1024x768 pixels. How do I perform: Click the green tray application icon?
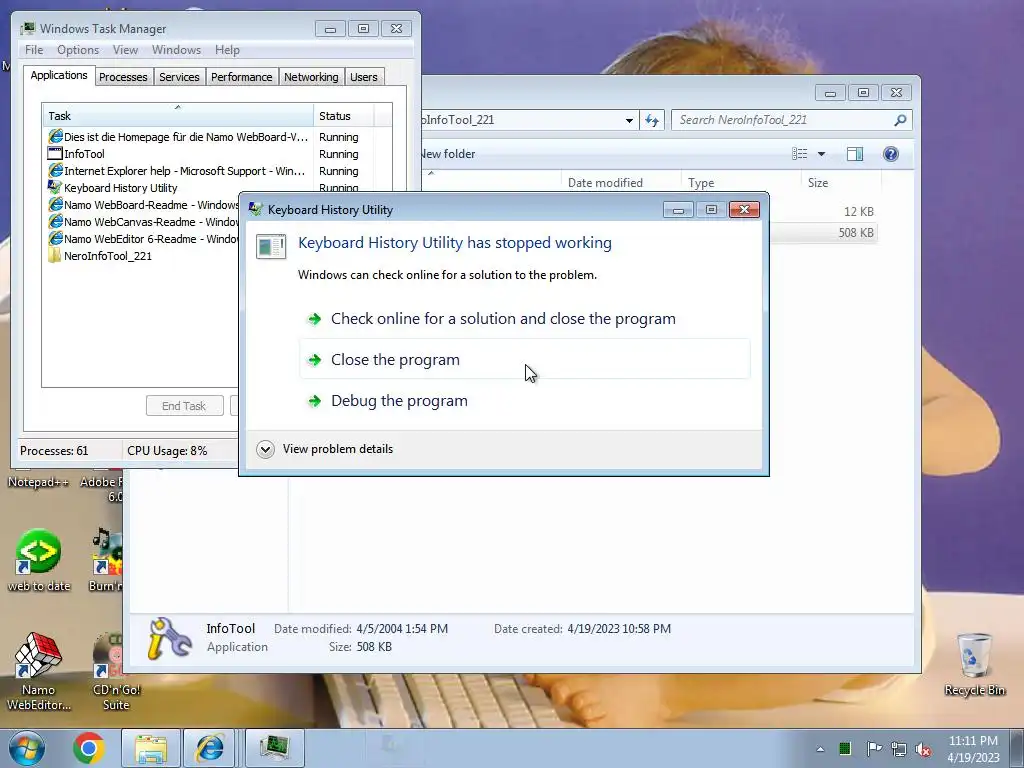pos(845,748)
